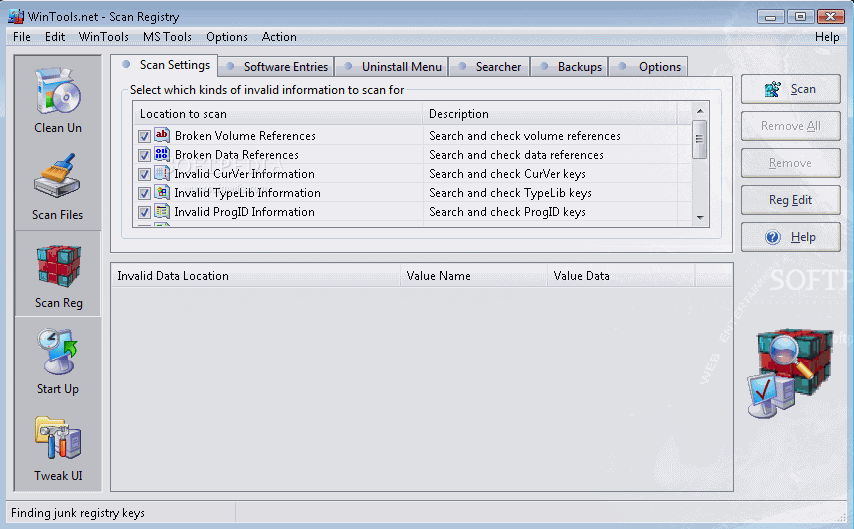Select the 'Invalid TypeLib Information' label
854x529 pixels.
247,193
